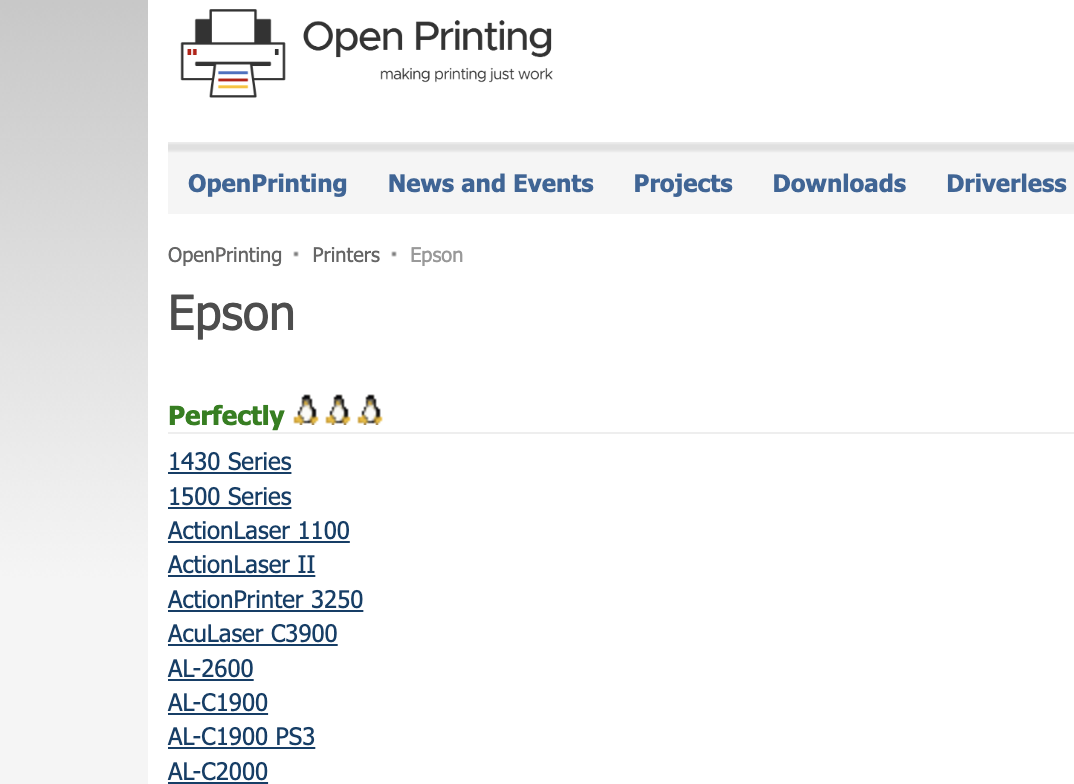Open the 1500 Series printer link
Screen dimensions: 1074x784
click(230, 497)
